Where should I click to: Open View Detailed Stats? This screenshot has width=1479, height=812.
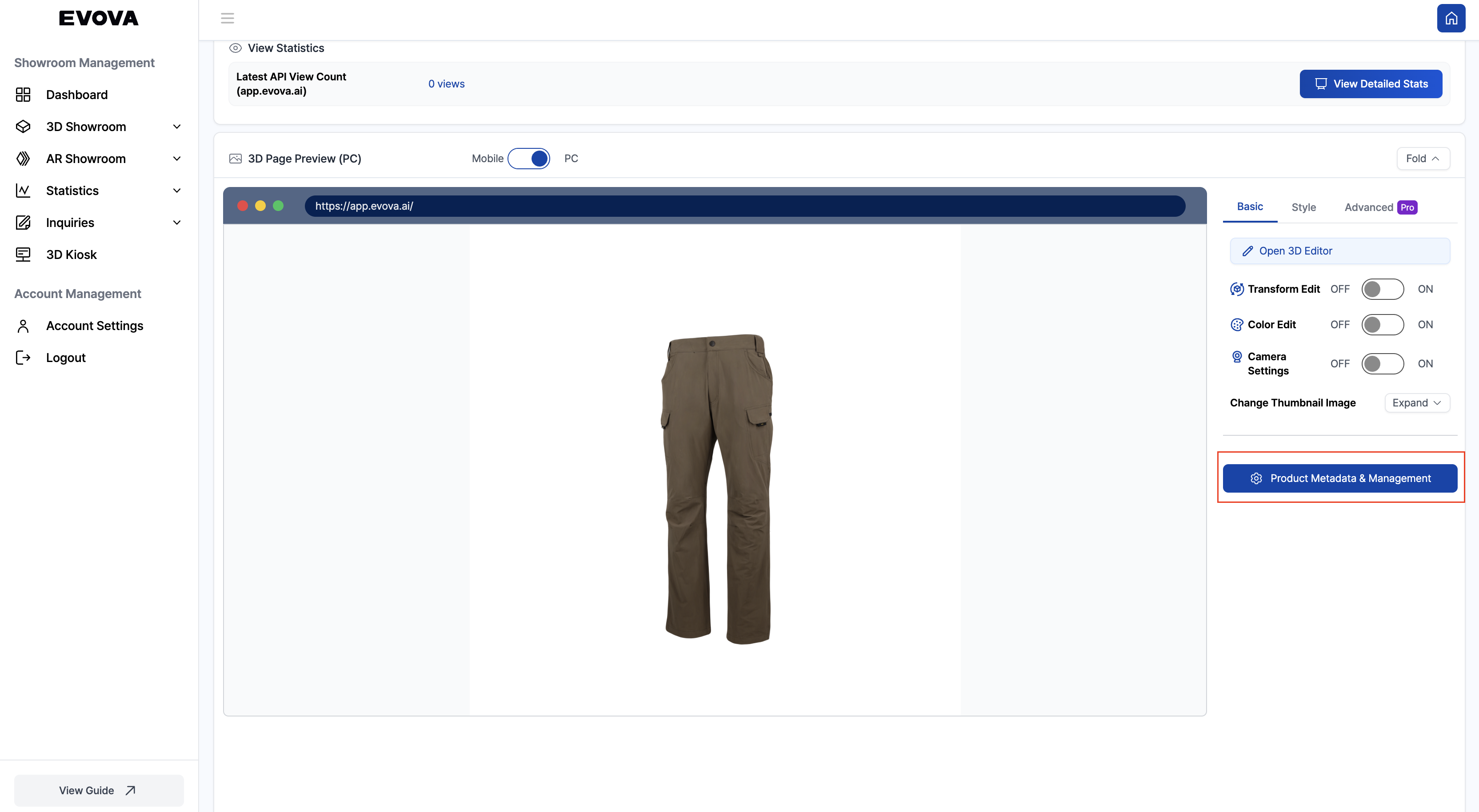pos(1371,83)
